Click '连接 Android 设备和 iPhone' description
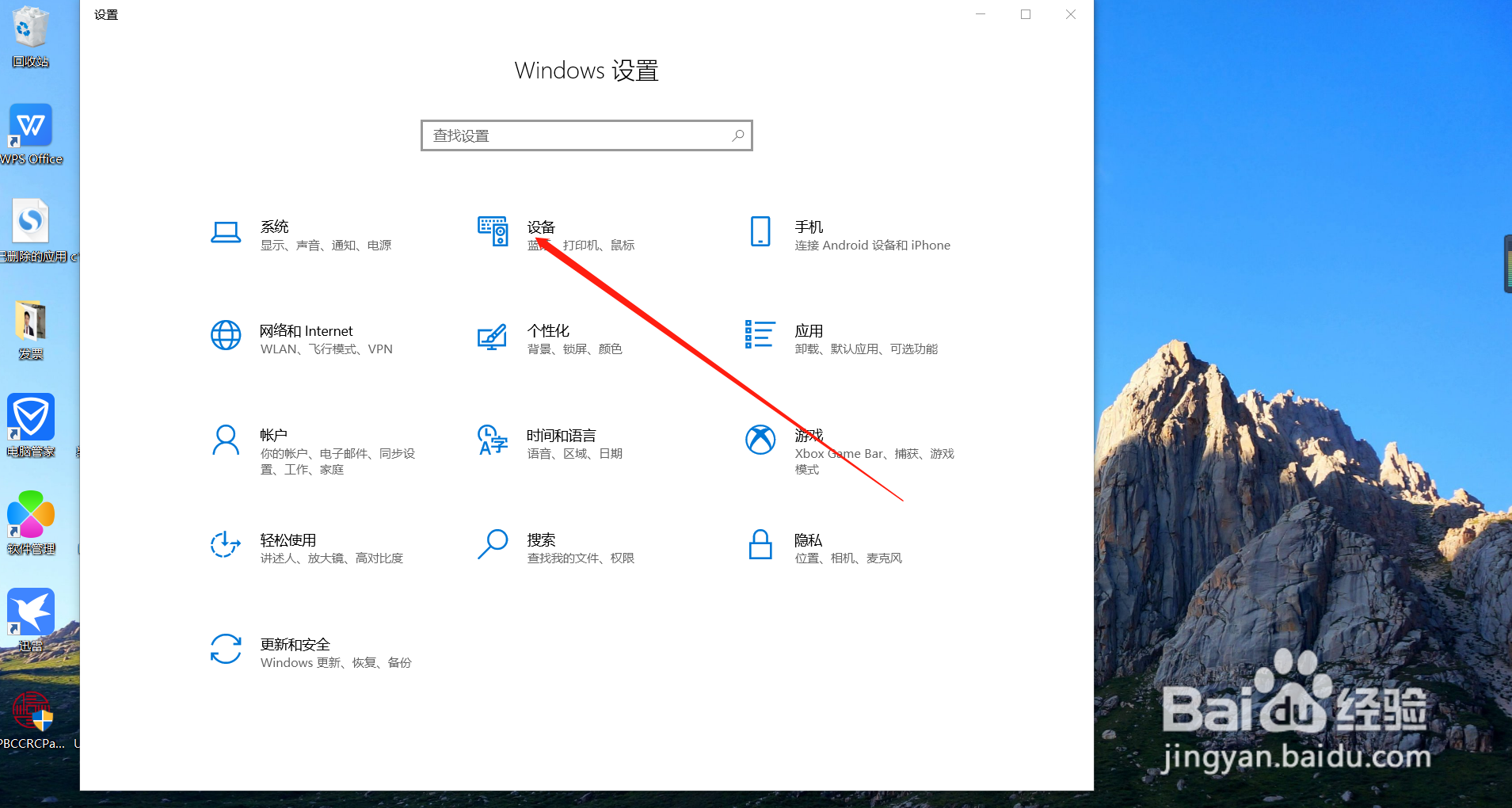The width and height of the screenshot is (1512, 808). click(873, 246)
